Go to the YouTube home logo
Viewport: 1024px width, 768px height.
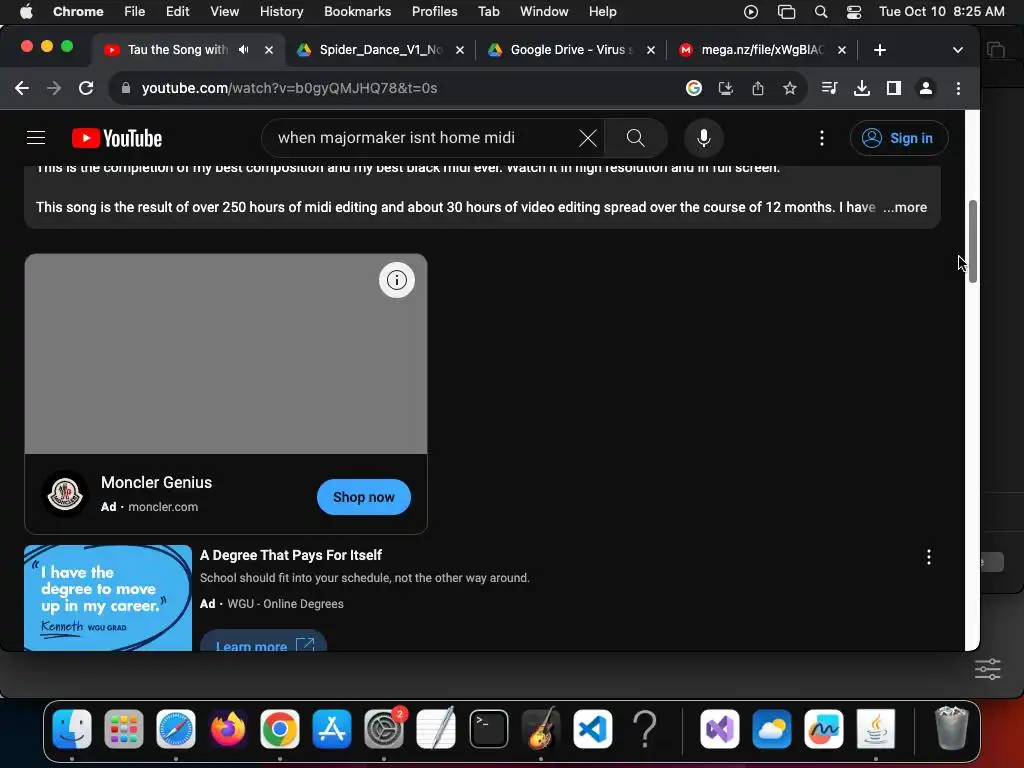click(x=117, y=138)
